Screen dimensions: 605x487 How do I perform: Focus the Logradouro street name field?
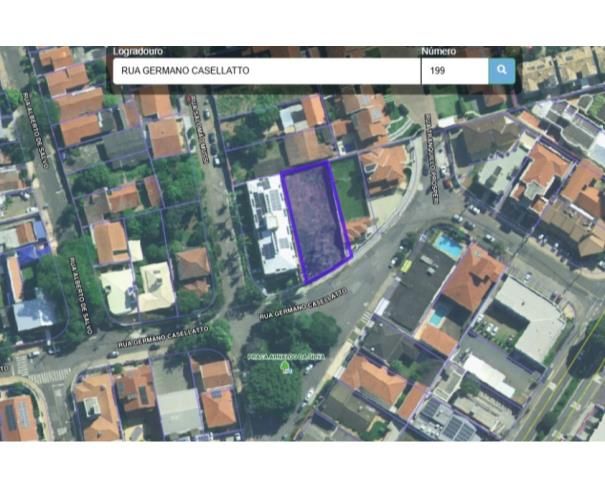coord(267,71)
